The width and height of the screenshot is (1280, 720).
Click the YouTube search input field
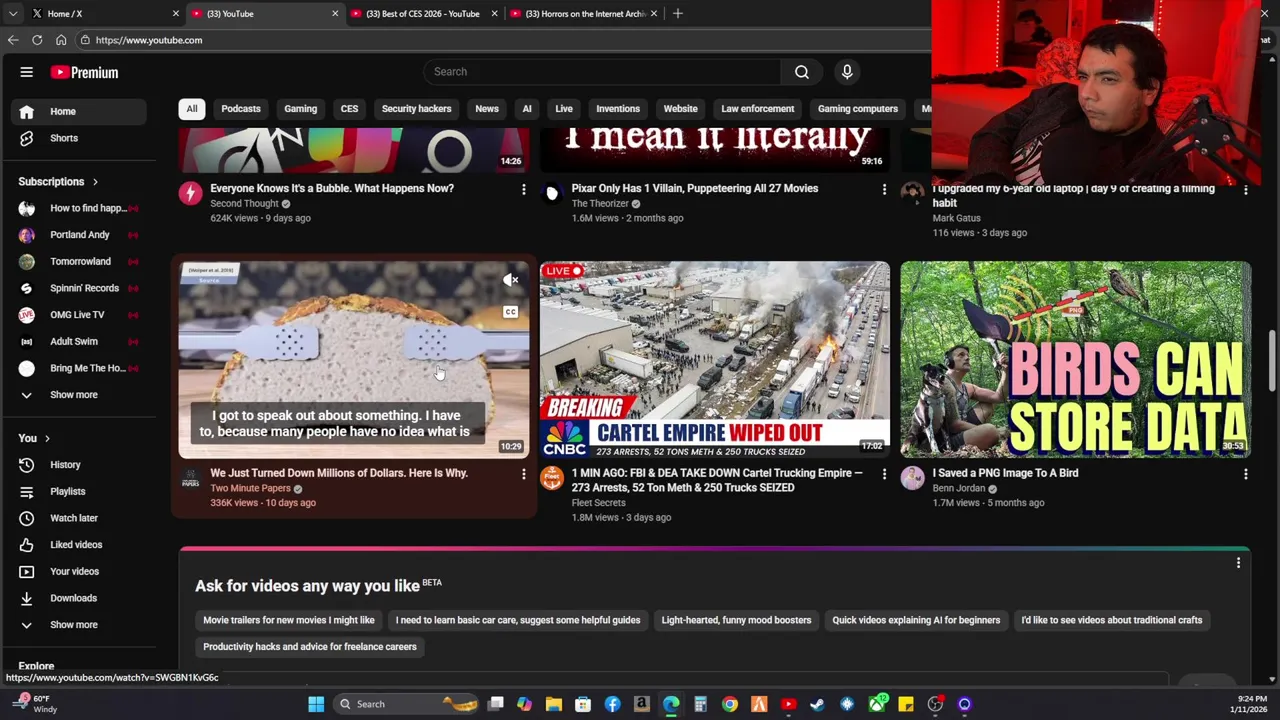coord(603,72)
